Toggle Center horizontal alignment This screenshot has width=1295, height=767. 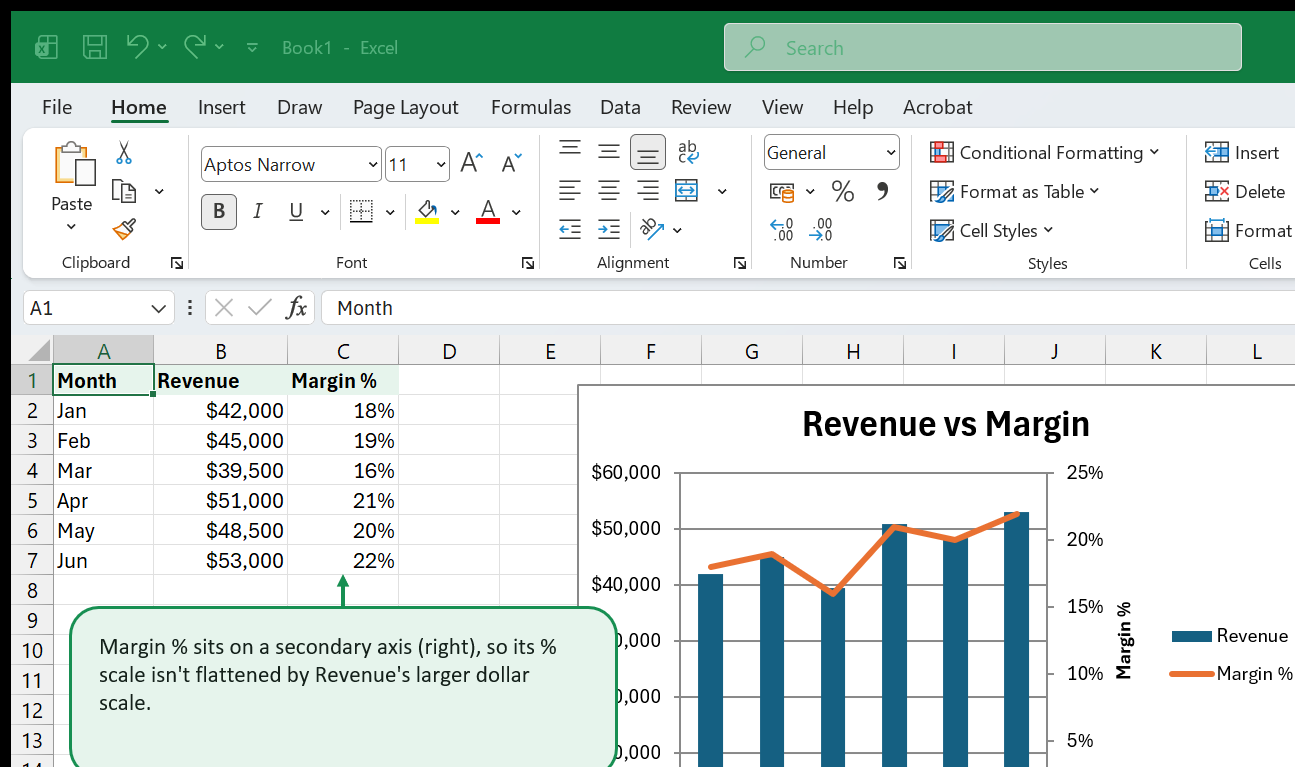click(x=609, y=190)
